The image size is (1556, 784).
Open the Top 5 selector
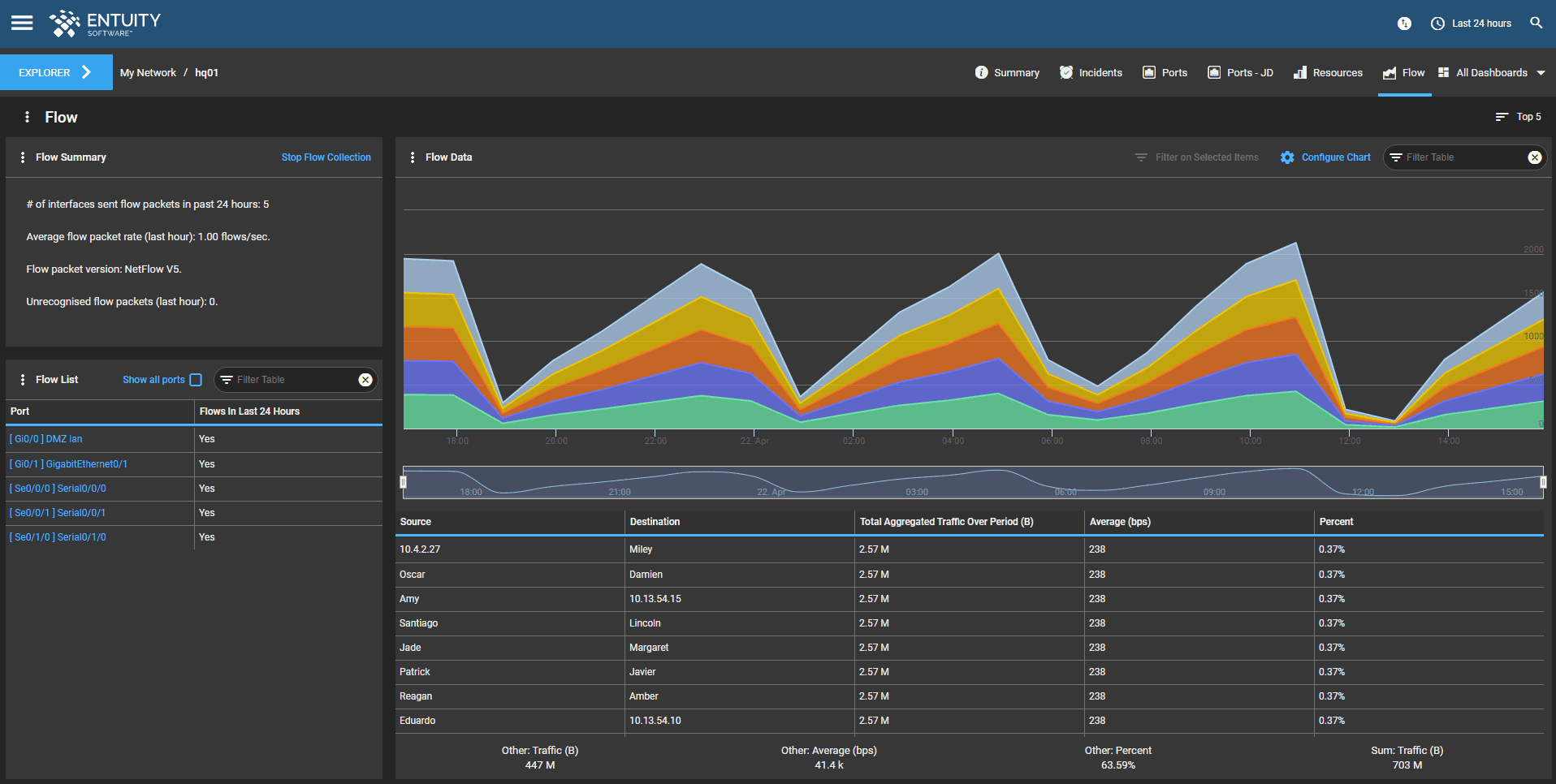coord(1518,117)
